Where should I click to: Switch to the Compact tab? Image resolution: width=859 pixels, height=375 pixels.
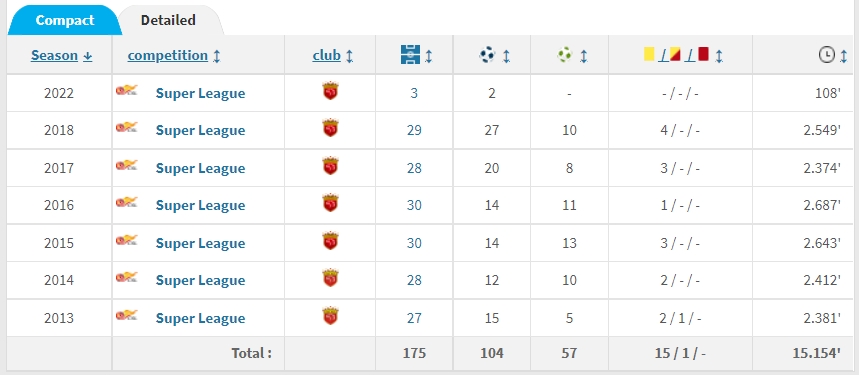click(65, 20)
